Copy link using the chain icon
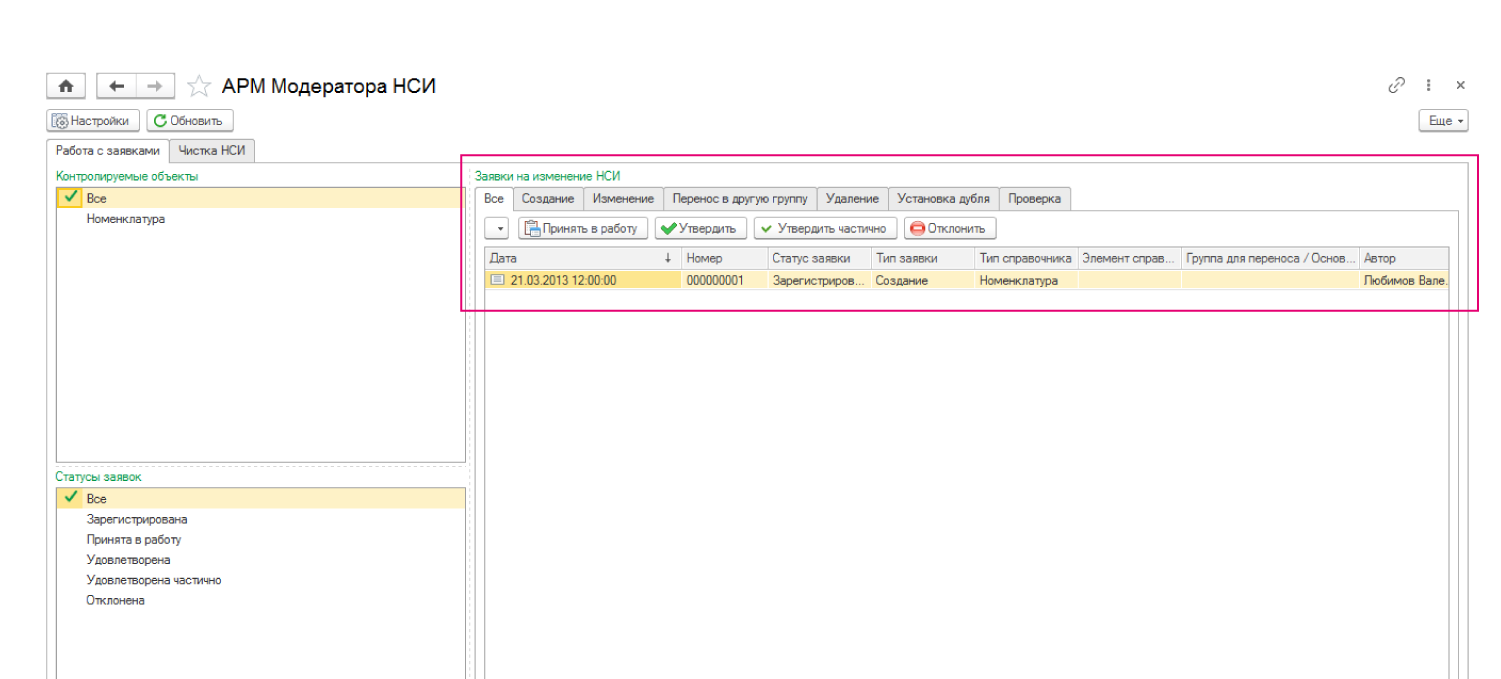 1396,86
